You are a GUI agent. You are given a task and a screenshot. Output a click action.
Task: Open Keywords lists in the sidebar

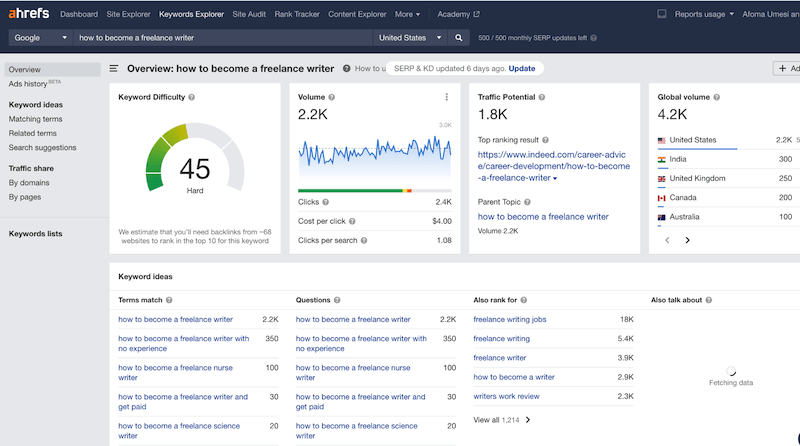point(35,234)
